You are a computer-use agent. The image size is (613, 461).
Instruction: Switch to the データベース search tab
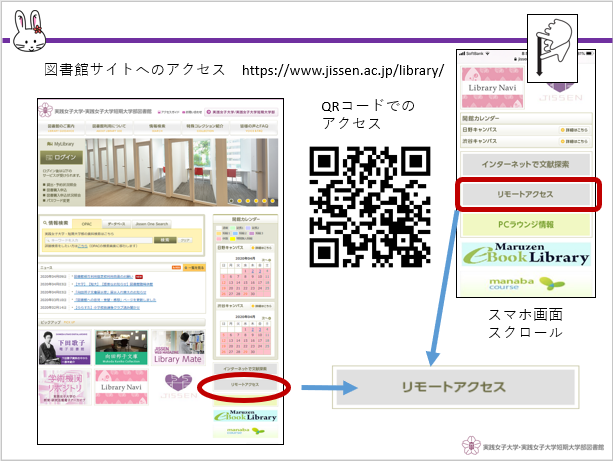coord(117,224)
